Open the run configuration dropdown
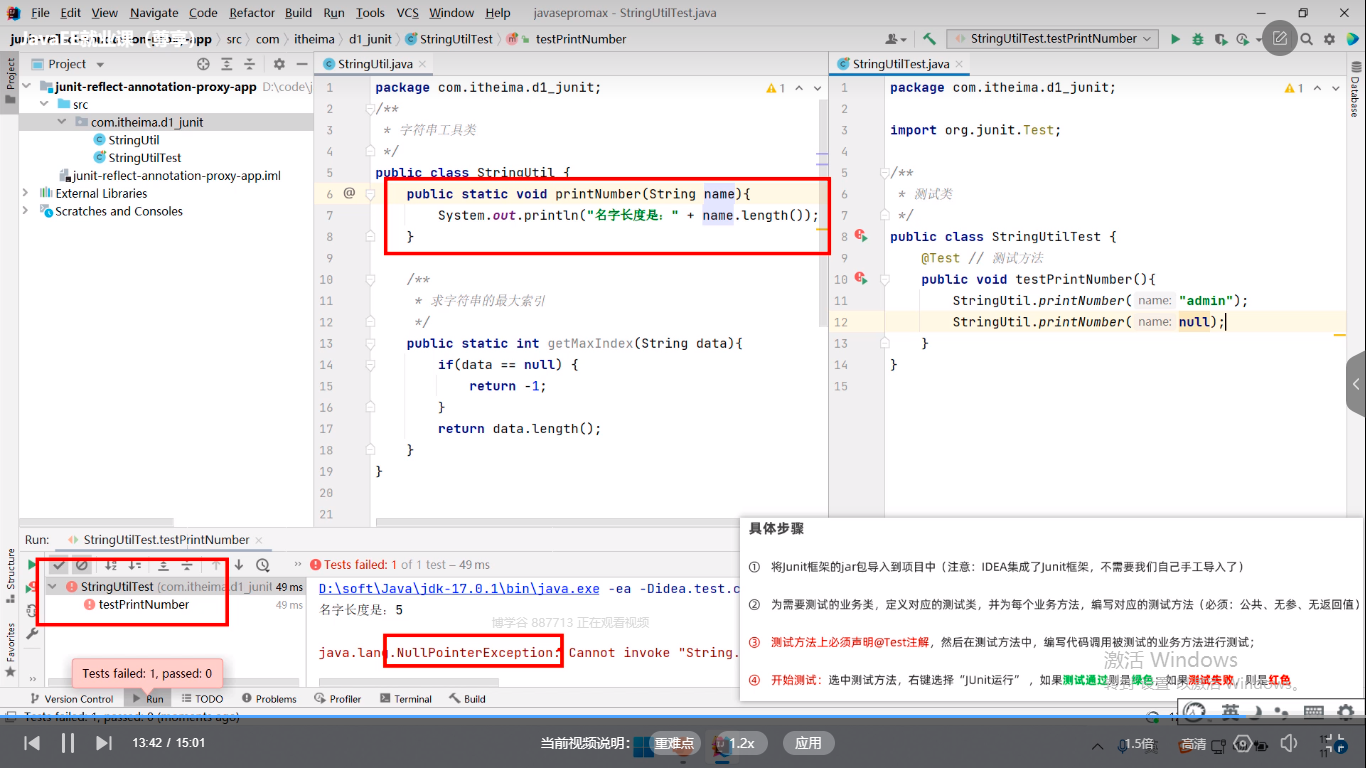This screenshot has width=1366, height=768. (x=1052, y=39)
